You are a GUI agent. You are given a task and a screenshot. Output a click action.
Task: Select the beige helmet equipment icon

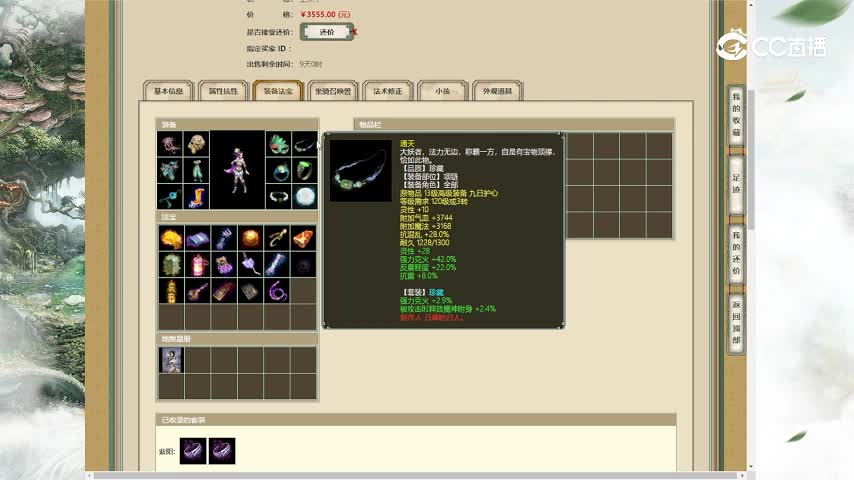196,144
